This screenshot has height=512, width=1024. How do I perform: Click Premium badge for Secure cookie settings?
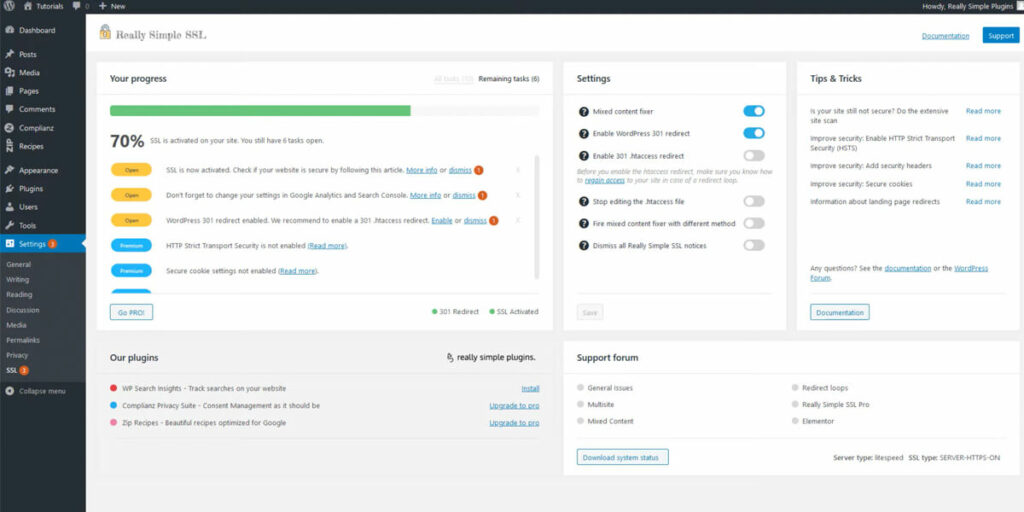click(131, 270)
